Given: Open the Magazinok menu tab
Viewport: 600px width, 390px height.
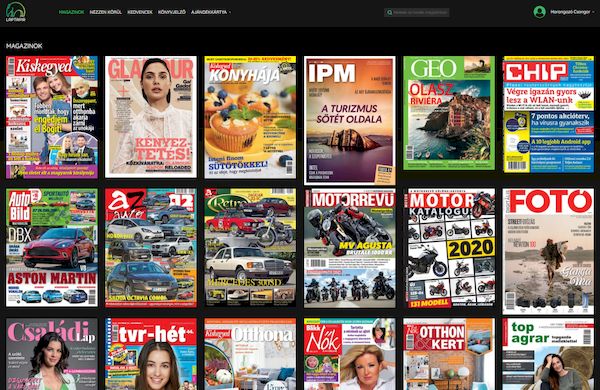Looking at the screenshot, I should point(71,12).
